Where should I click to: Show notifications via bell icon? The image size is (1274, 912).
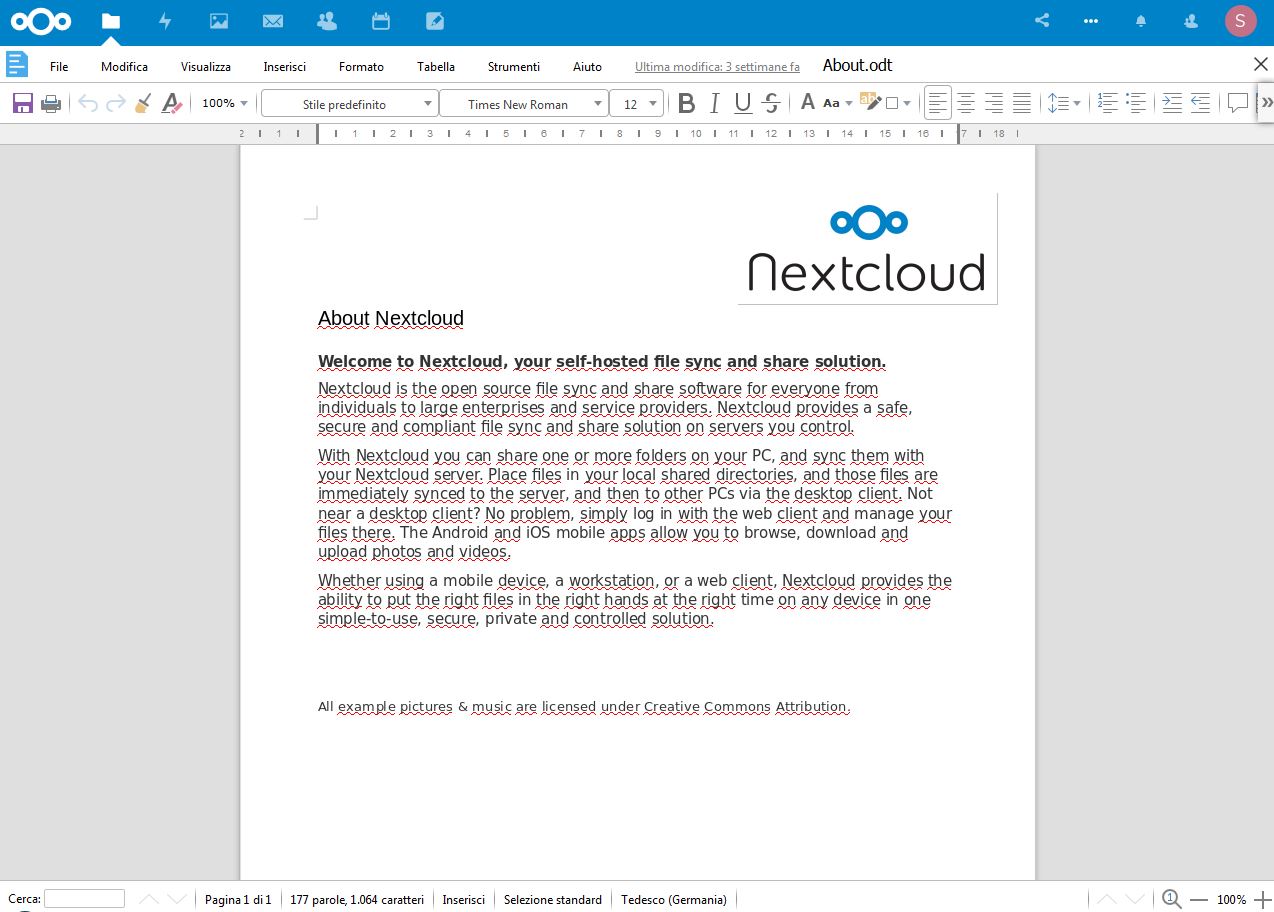click(x=1141, y=20)
